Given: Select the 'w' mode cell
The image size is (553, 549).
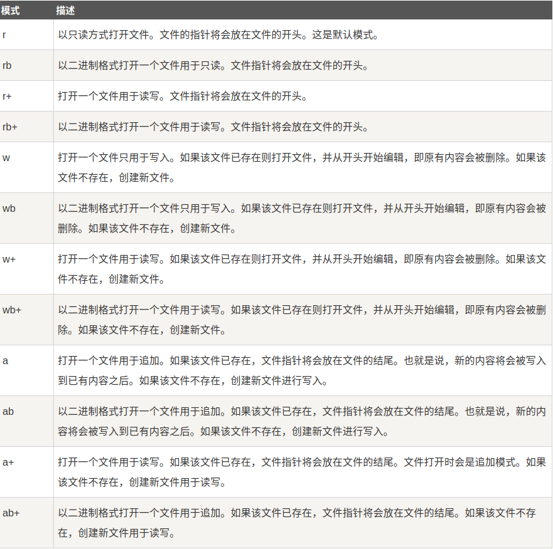Looking at the screenshot, I should [x=26, y=167].
